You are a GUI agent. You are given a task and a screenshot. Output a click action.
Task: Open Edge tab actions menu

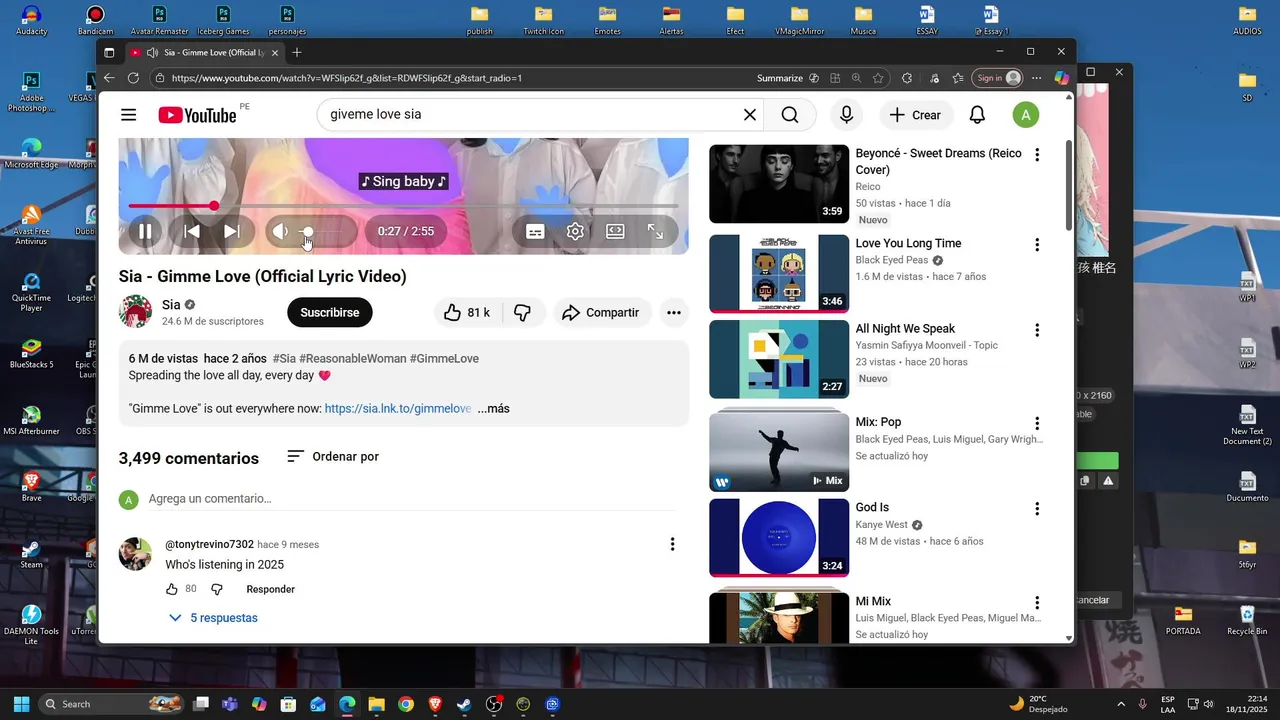coord(110,52)
